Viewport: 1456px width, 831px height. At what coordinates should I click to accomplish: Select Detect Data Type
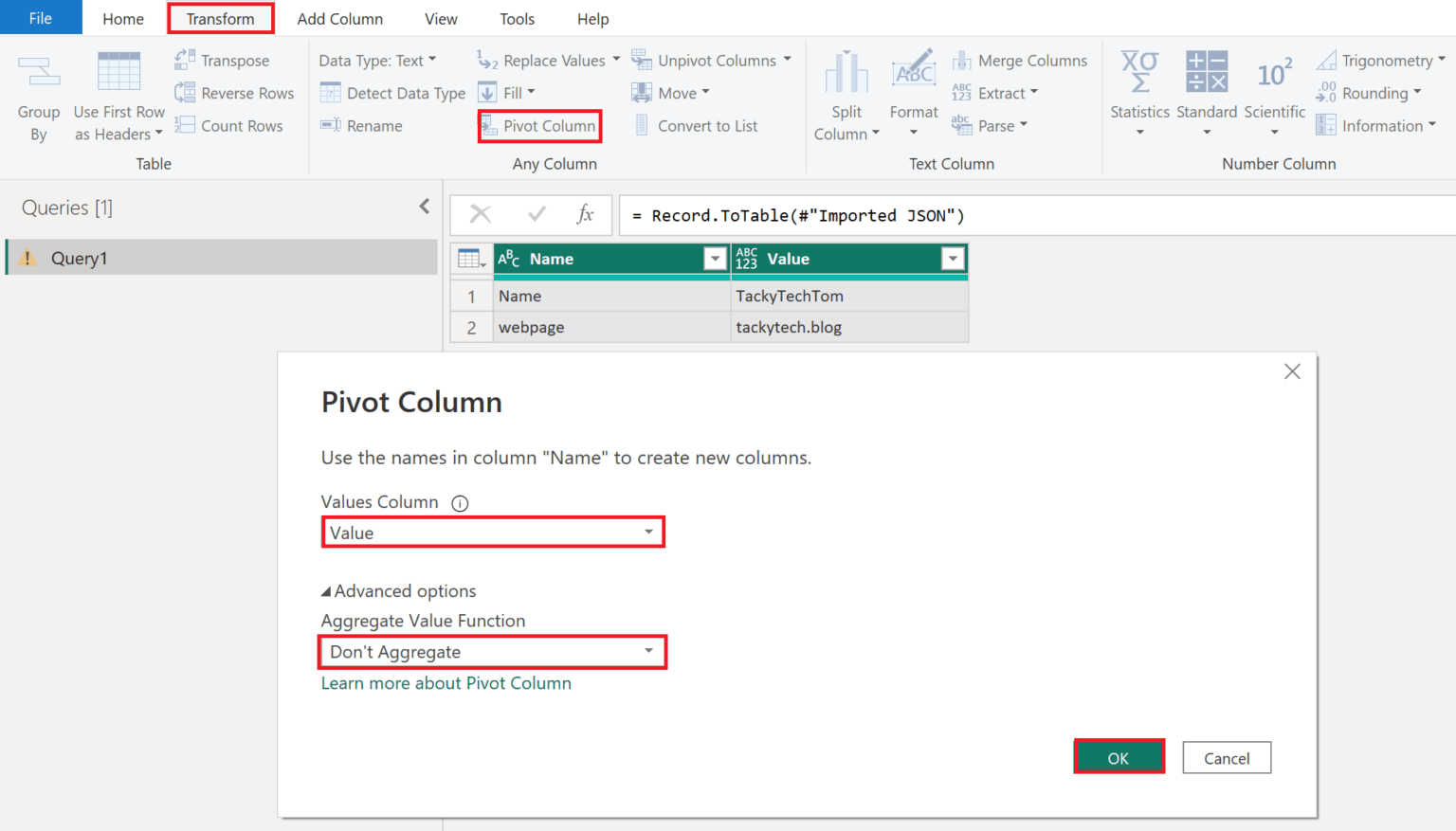391,93
